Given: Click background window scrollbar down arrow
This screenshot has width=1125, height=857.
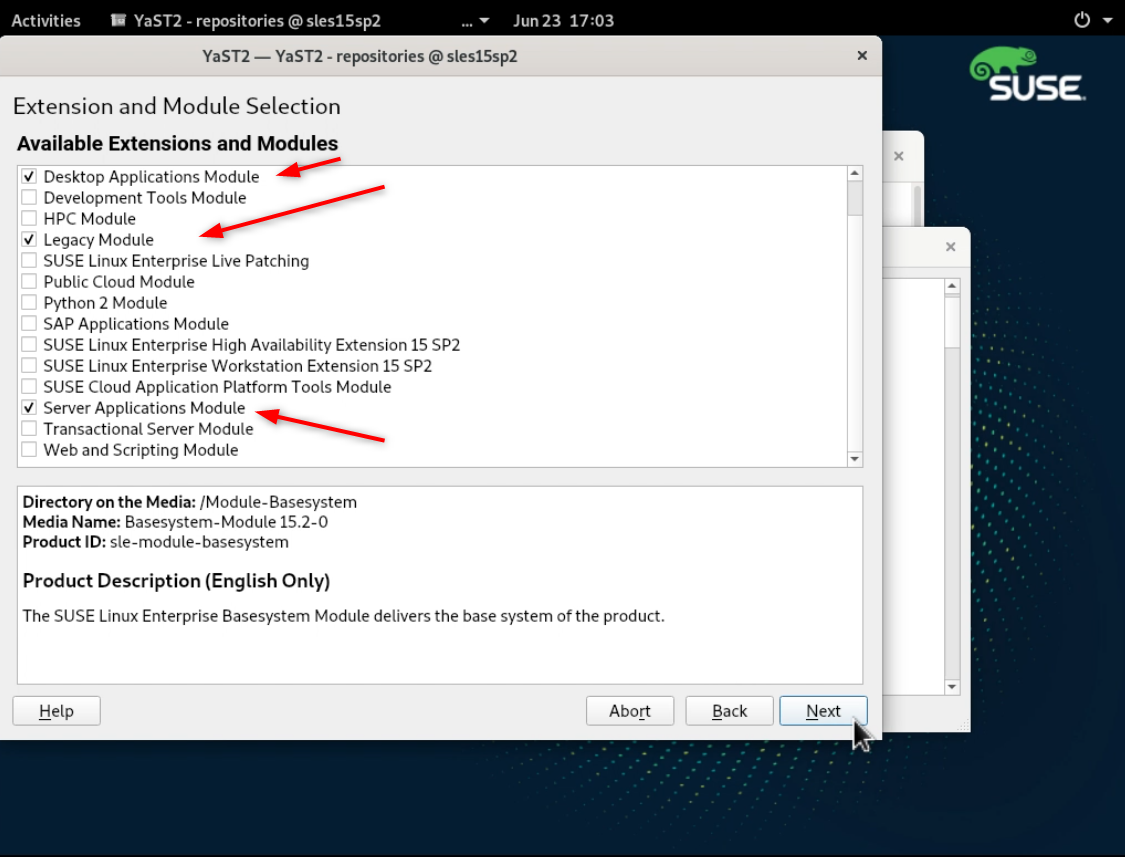Looking at the screenshot, I should pos(952,687).
